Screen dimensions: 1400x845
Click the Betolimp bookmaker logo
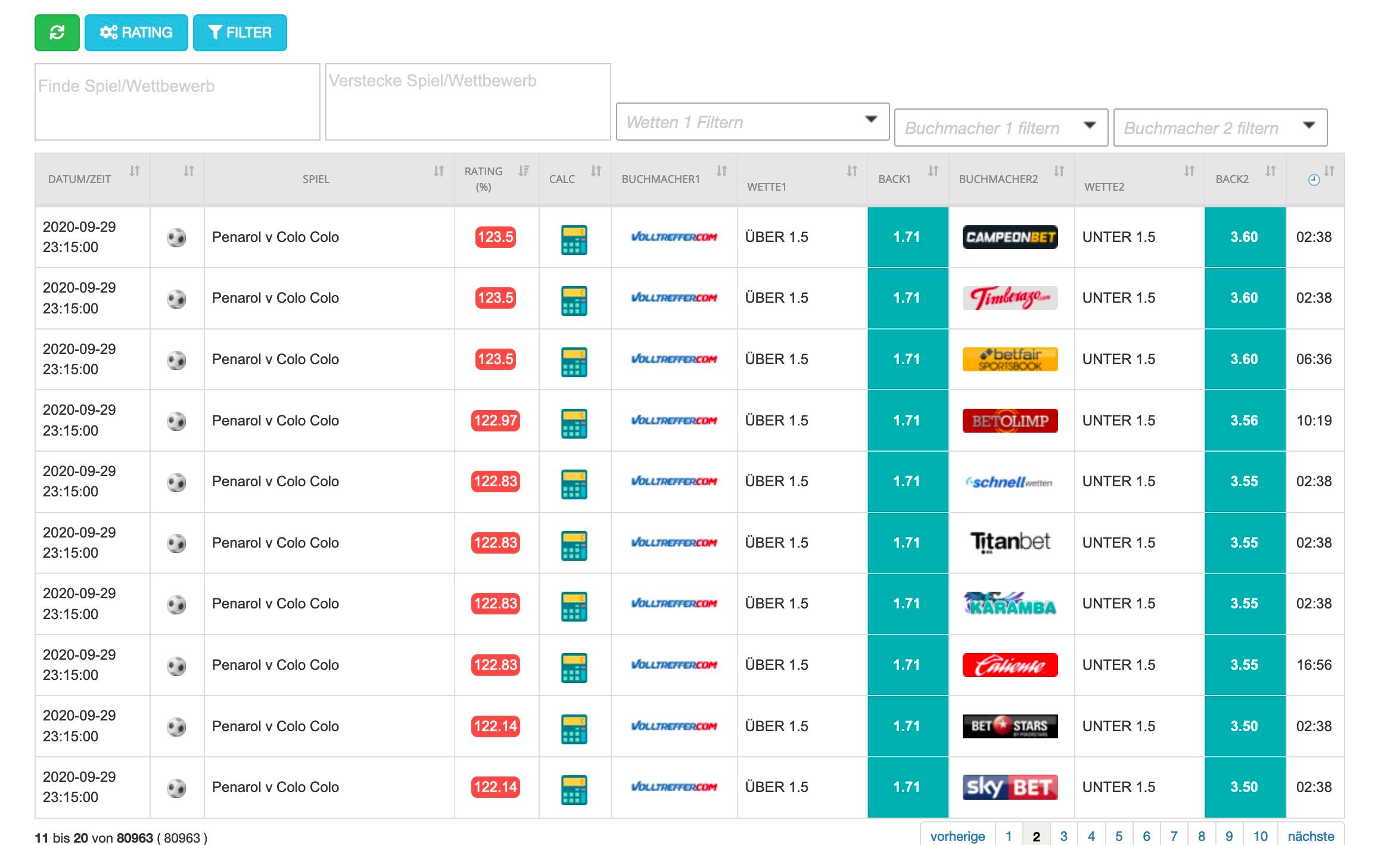point(1010,421)
